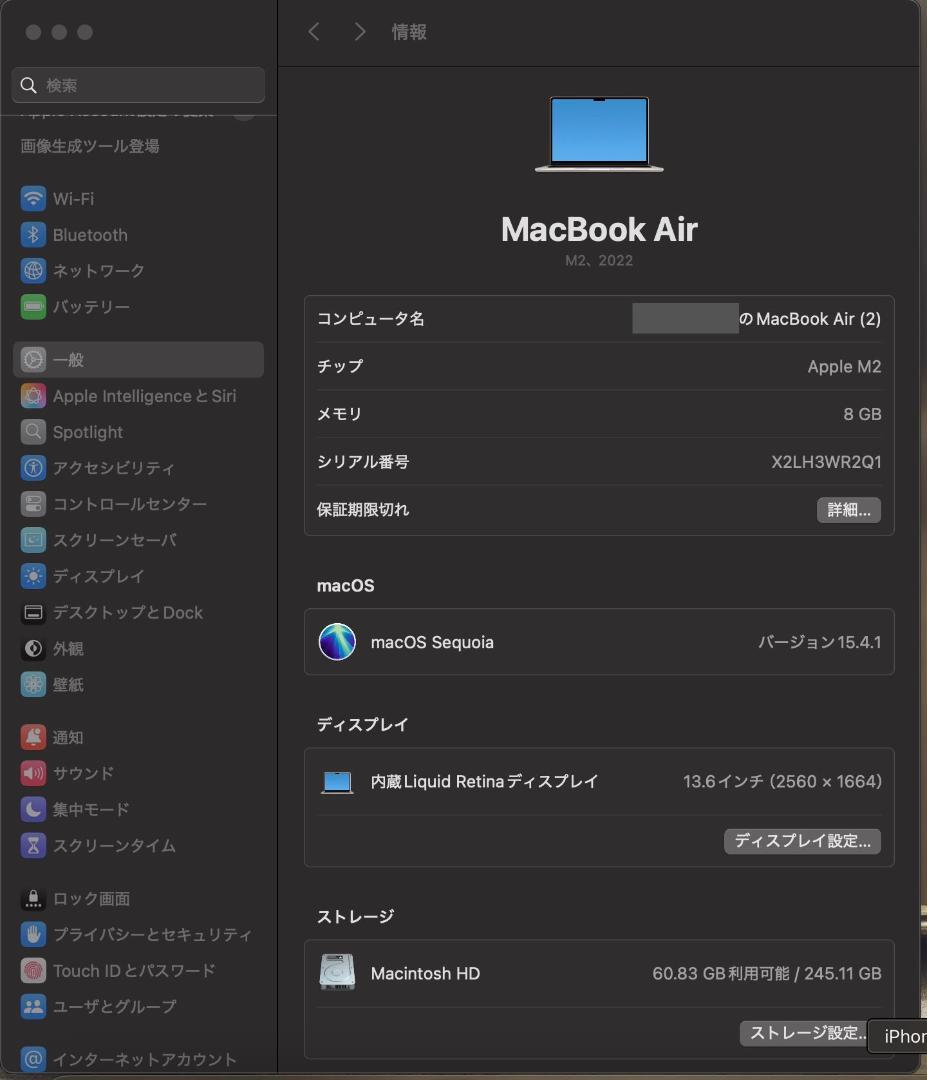Open バッテリー (Battery) settings icon
The width and height of the screenshot is (927, 1080).
tap(33, 307)
